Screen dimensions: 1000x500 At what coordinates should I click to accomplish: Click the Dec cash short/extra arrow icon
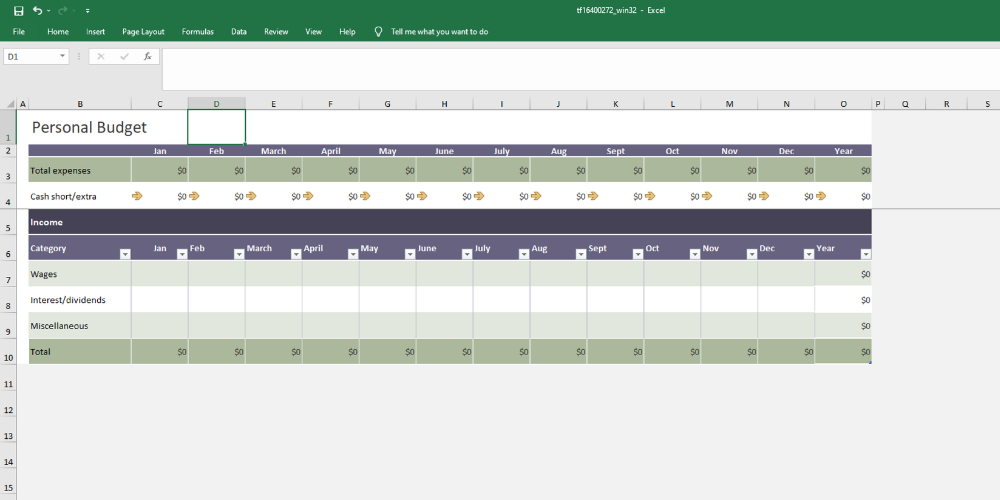click(x=764, y=196)
